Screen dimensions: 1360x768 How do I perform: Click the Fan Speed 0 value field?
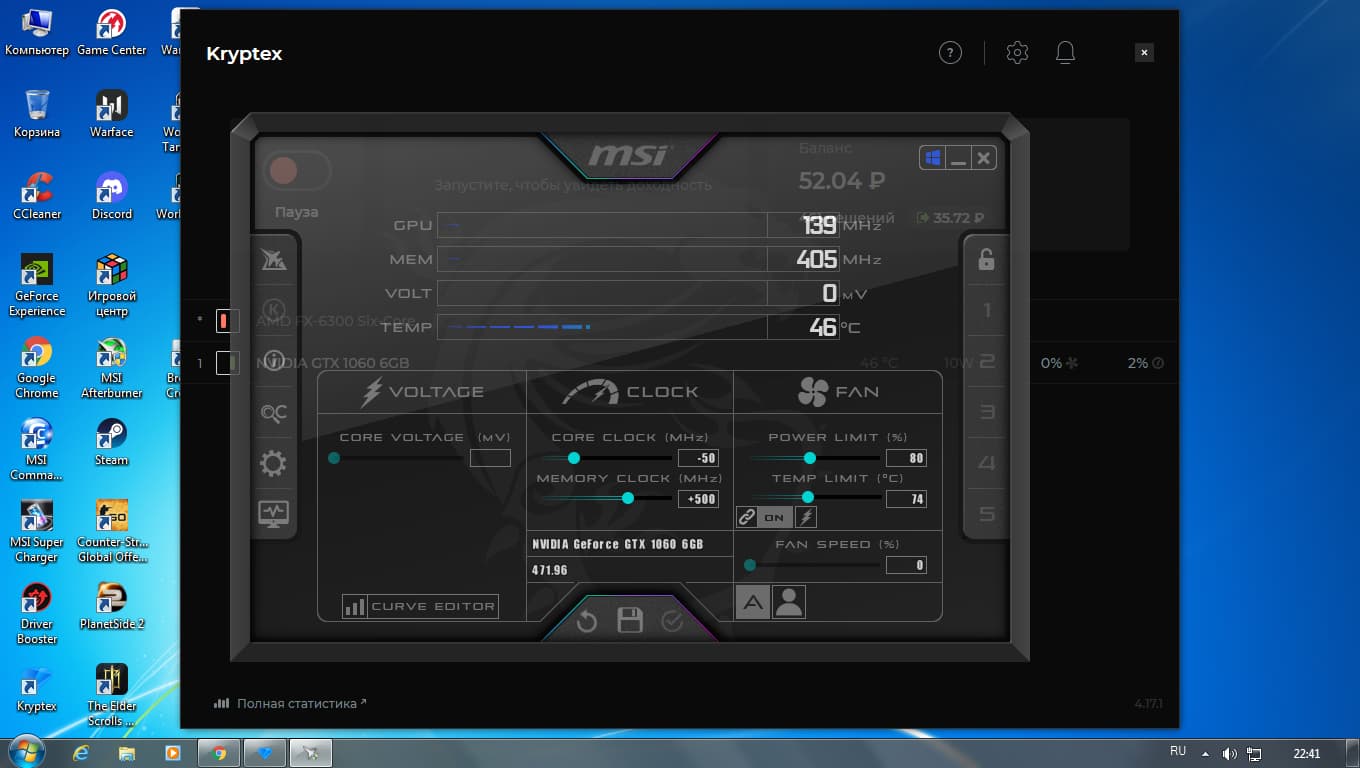[906, 565]
